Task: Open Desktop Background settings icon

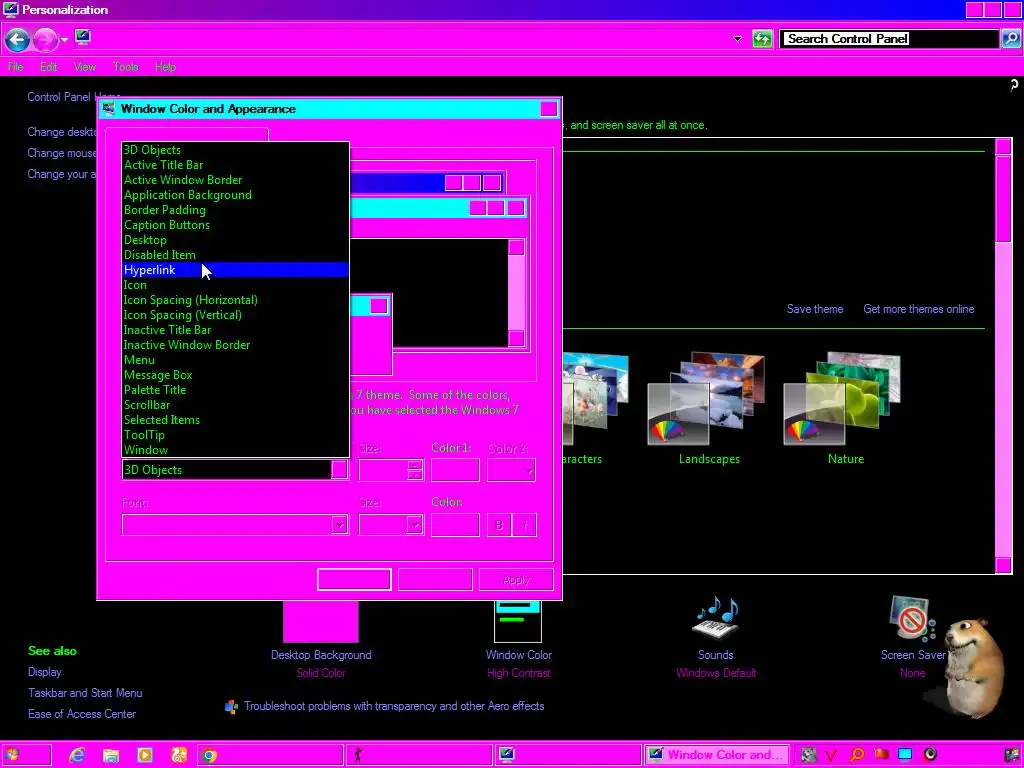Action: coord(321,622)
